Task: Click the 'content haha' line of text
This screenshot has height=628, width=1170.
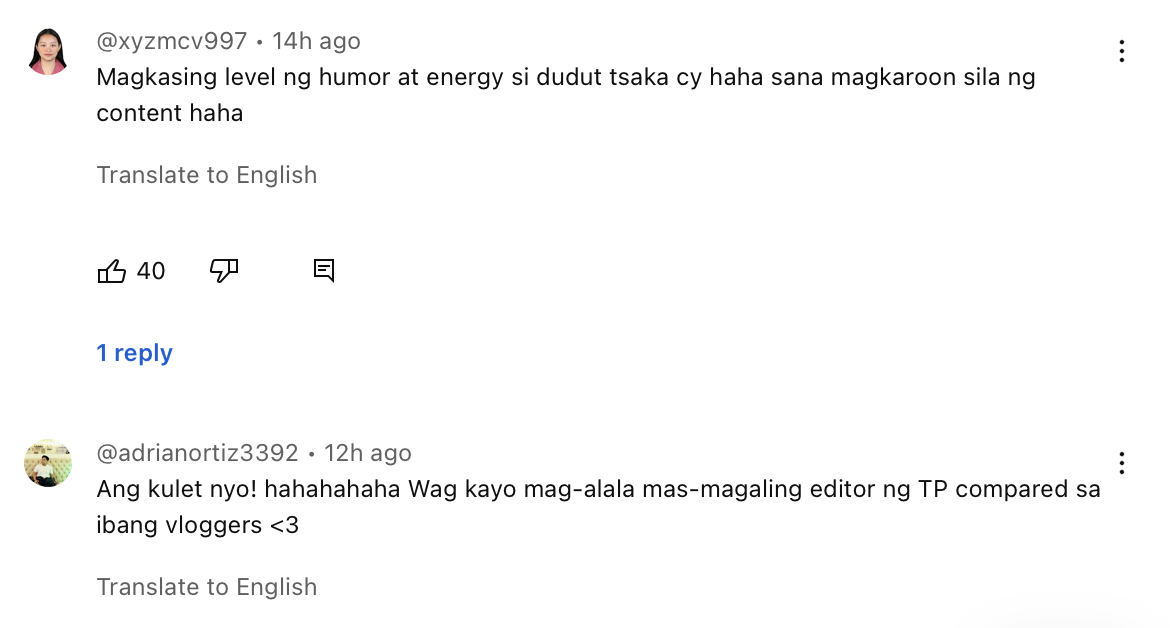Action: pos(169,113)
